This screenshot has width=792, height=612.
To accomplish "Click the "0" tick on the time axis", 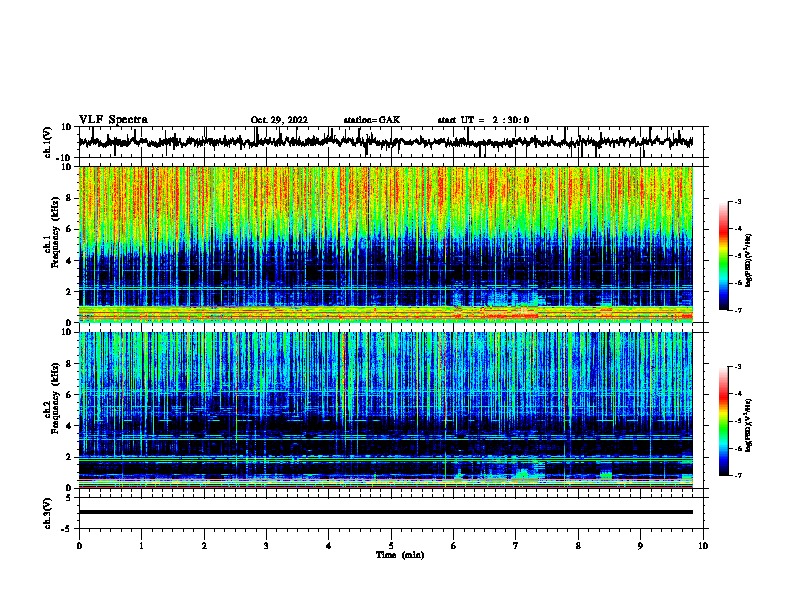I will click(x=79, y=546).
